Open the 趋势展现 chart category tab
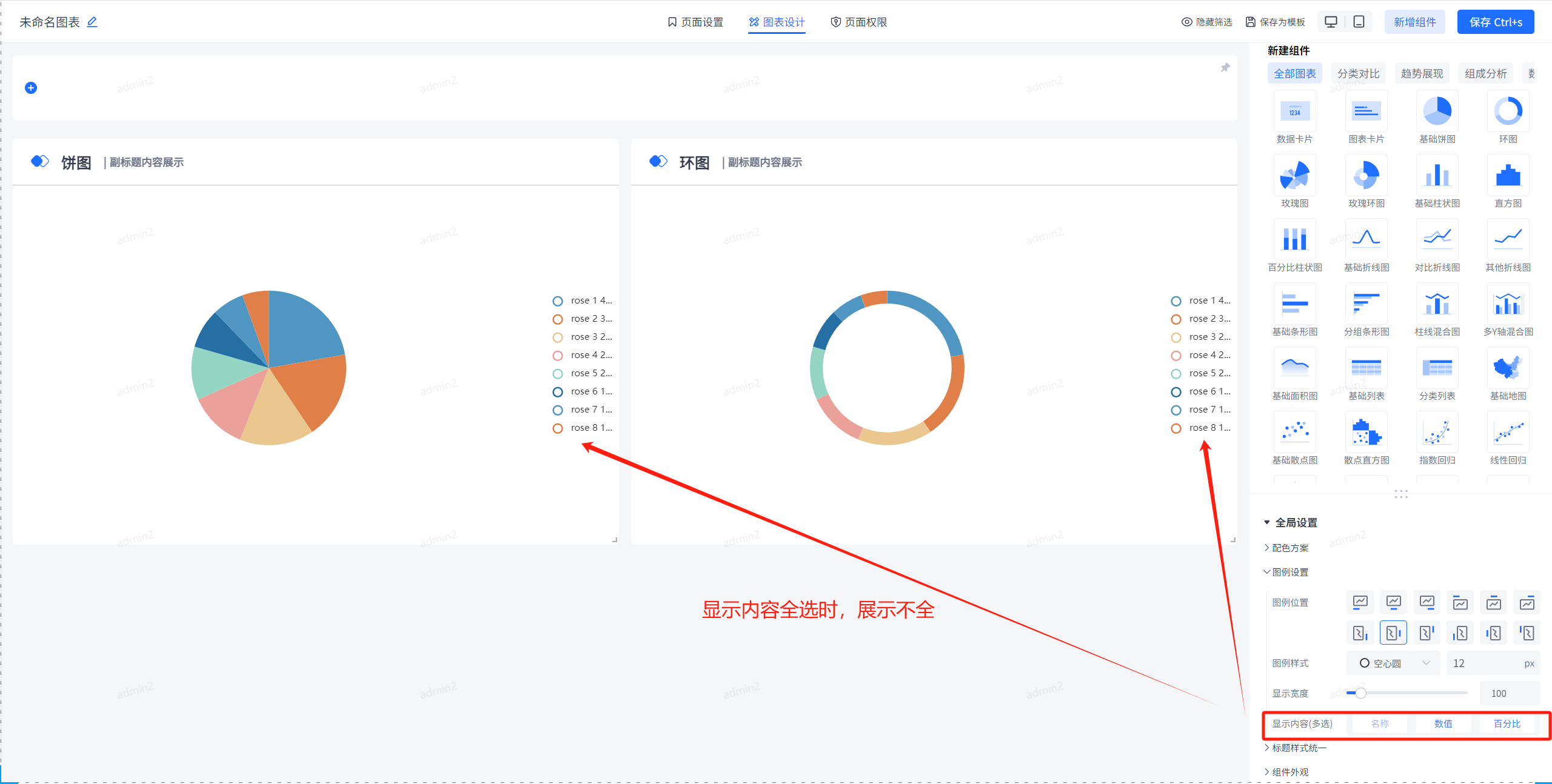1552x784 pixels. coord(1422,73)
